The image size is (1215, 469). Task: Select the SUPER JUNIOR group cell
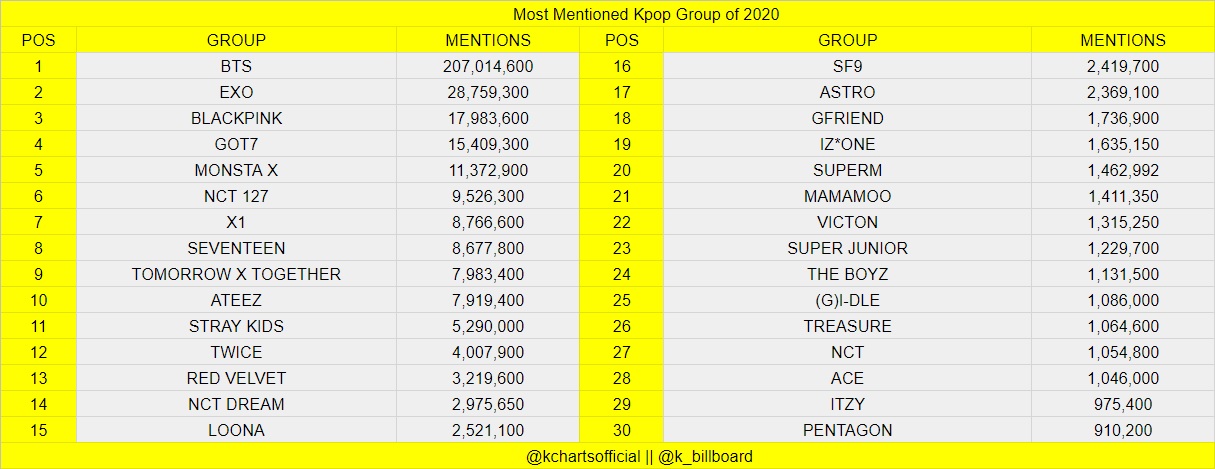coord(847,248)
